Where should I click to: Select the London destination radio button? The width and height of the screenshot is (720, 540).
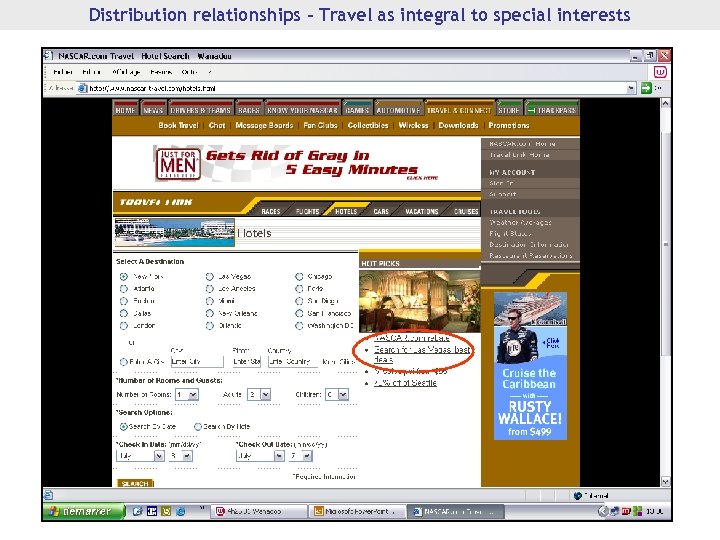tap(124, 326)
